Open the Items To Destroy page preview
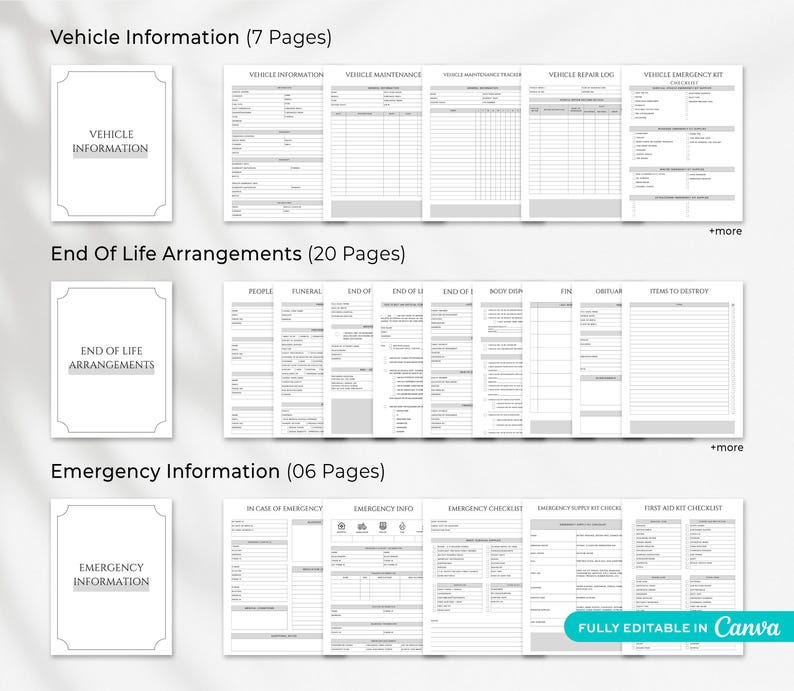This screenshot has width=794, height=691. pos(682,360)
